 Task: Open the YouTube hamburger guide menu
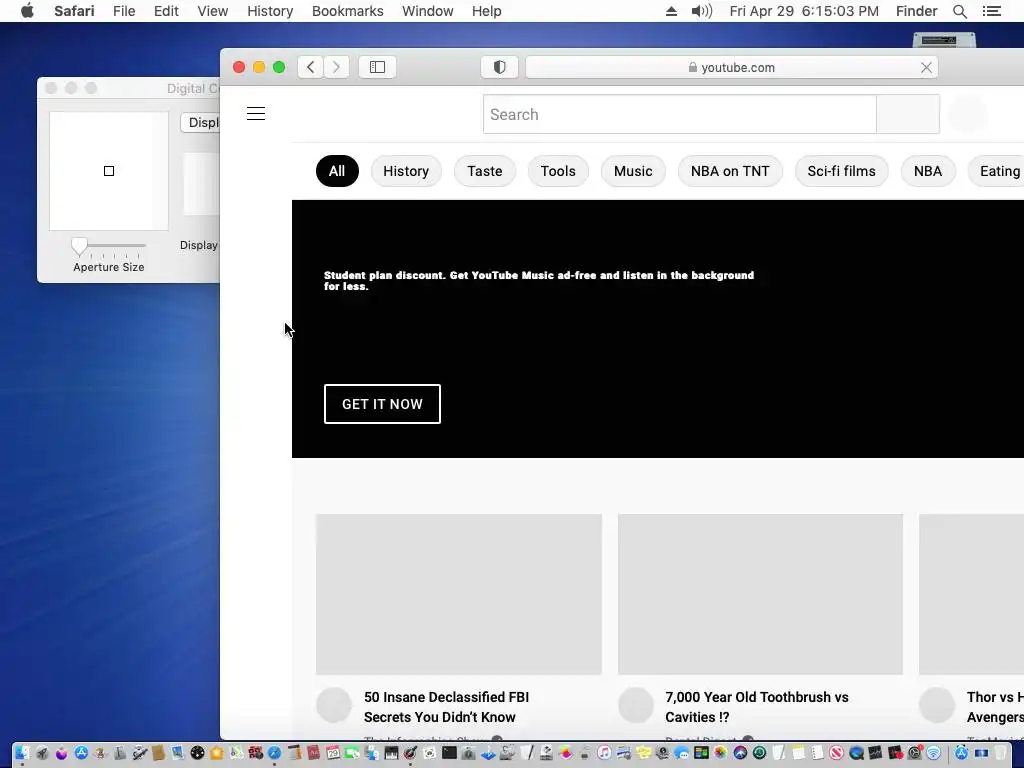(256, 114)
